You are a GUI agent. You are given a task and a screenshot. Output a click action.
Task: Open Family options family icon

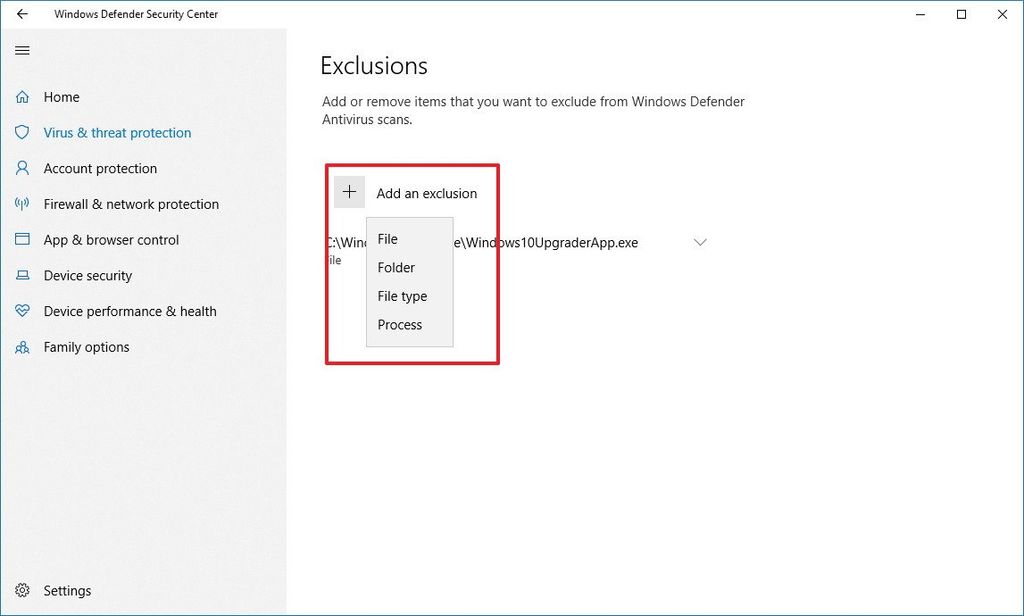click(22, 347)
